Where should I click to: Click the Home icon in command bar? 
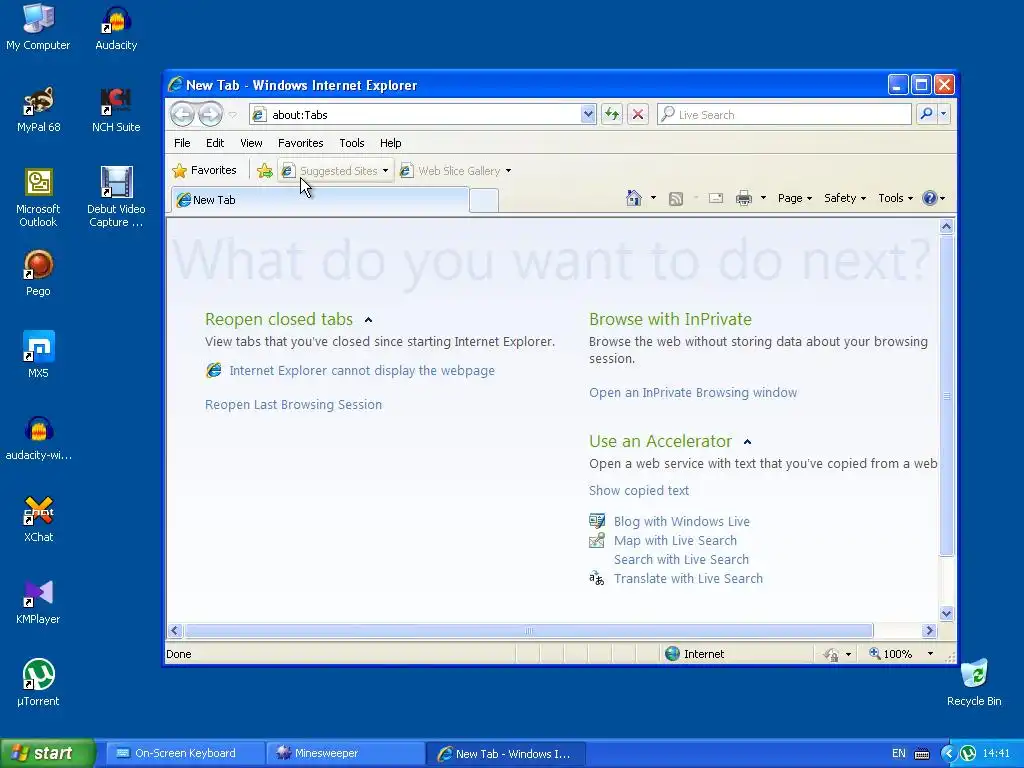click(633, 198)
